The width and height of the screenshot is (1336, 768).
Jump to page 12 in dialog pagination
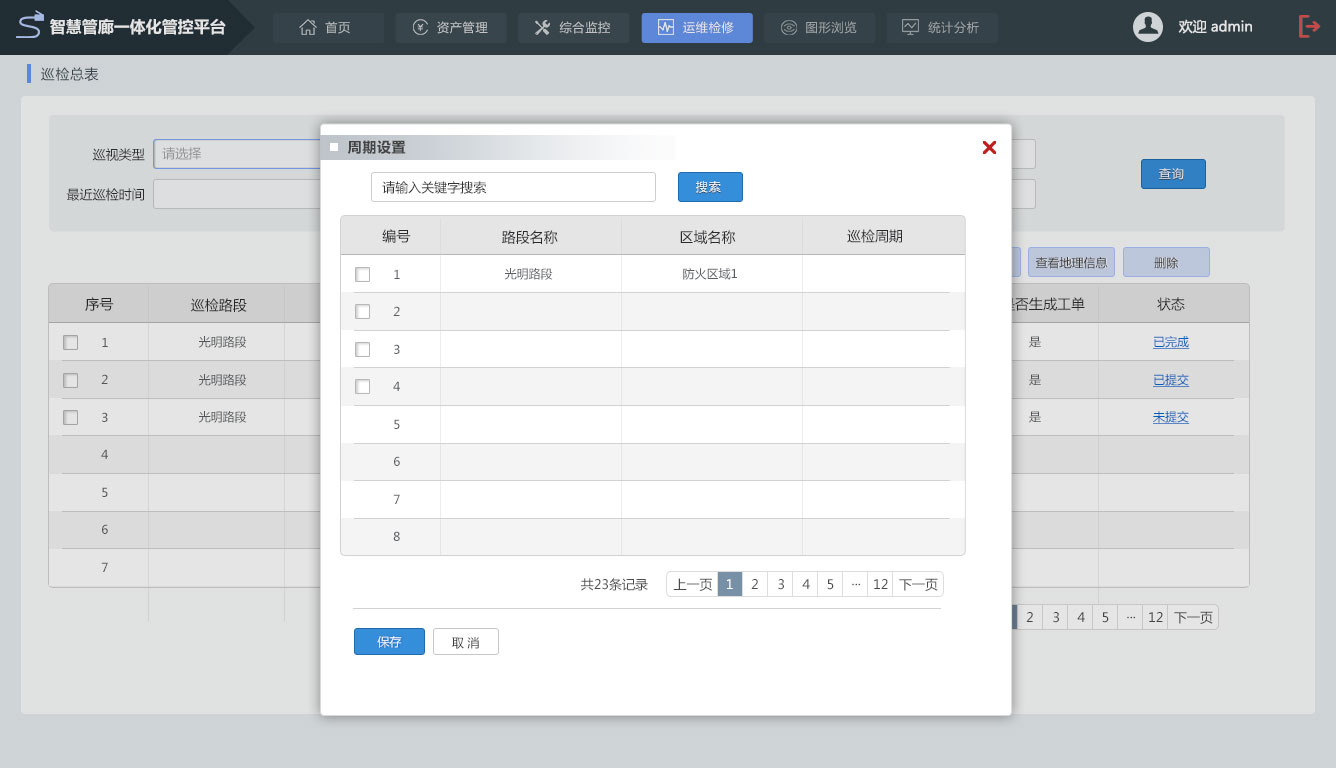tap(880, 585)
